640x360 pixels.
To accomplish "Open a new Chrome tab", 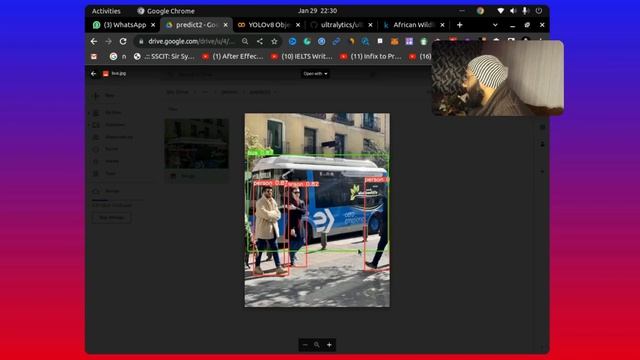I will [x=460, y=25].
